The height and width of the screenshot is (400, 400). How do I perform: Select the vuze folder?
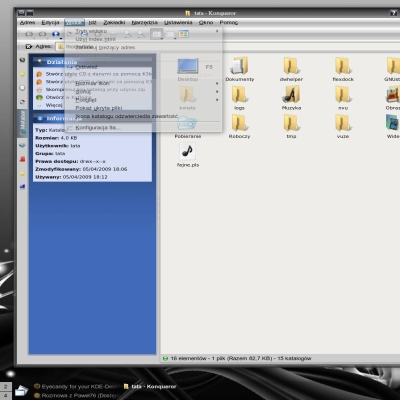click(x=343, y=126)
